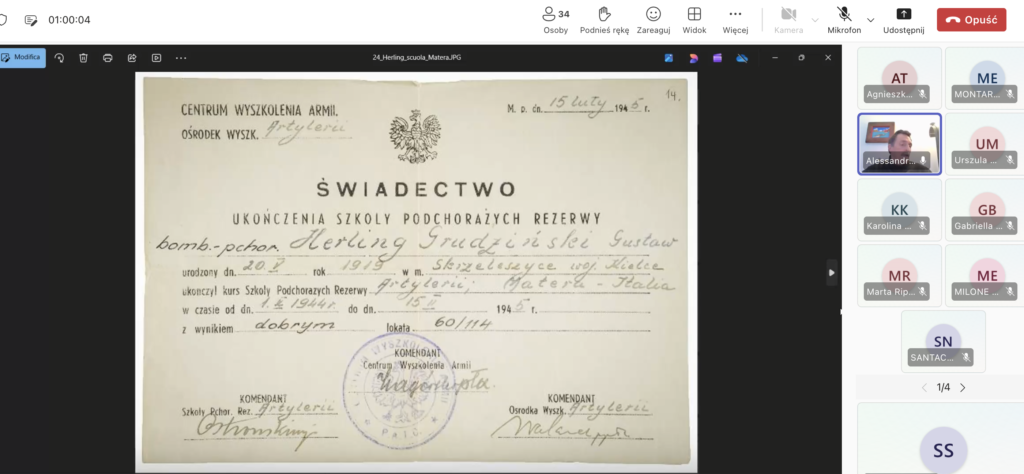
Task: Expand the camera options dropdown arrow
Action: 814,20
